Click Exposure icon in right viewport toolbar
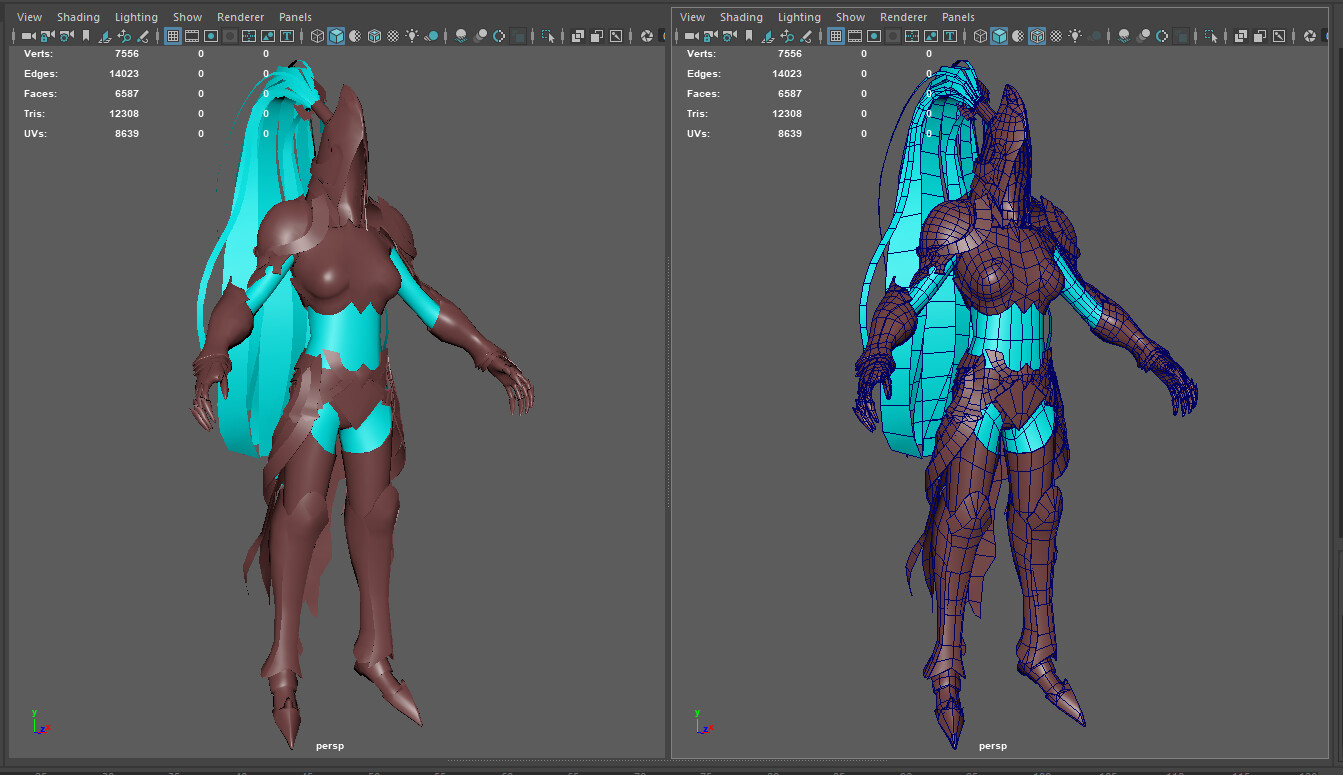The image size is (1343, 775). (x=1310, y=36)
